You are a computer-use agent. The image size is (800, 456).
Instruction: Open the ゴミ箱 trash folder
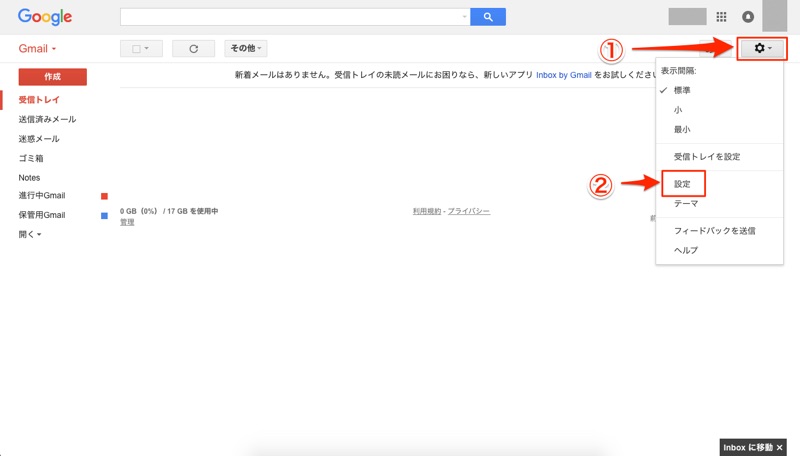coord(31,159)
